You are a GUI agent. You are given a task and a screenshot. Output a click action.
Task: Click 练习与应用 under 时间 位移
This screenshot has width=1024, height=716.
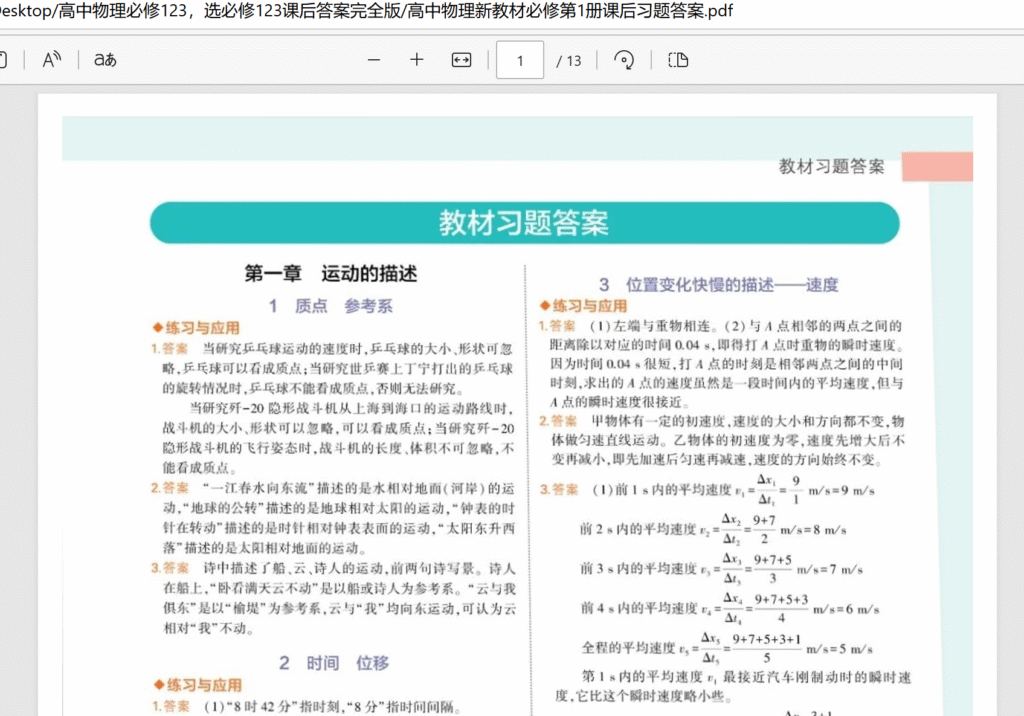[x=198, y=685]
